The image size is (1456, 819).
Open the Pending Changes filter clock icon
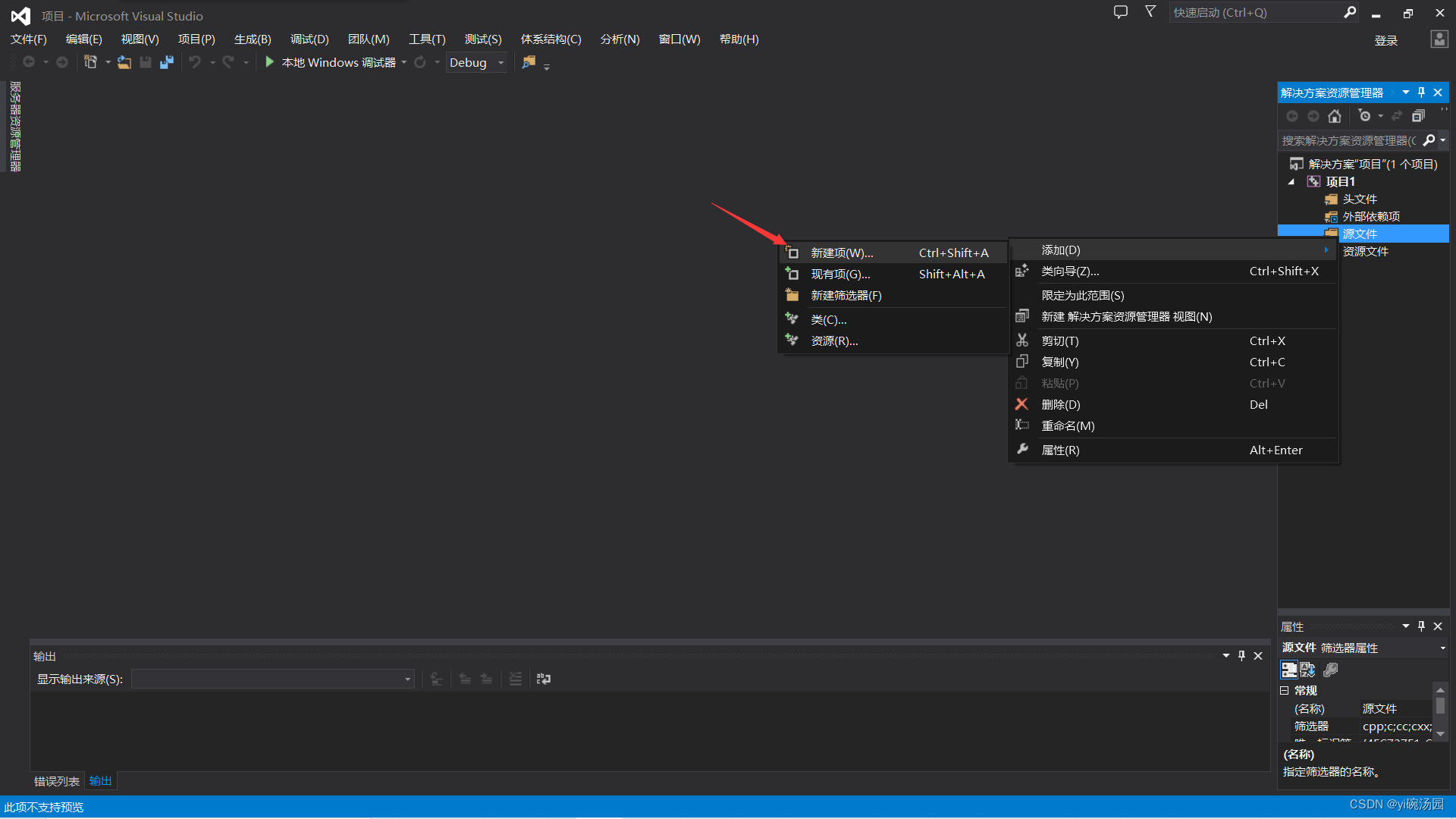[x=1366, y=116]
